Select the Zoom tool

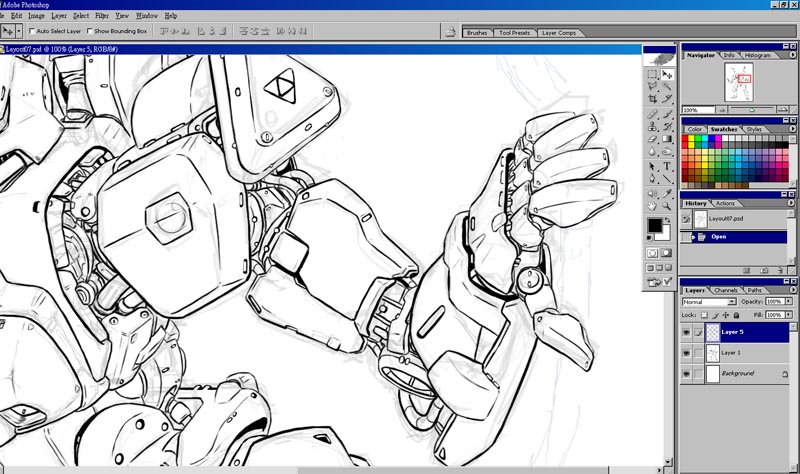[667, 206]
